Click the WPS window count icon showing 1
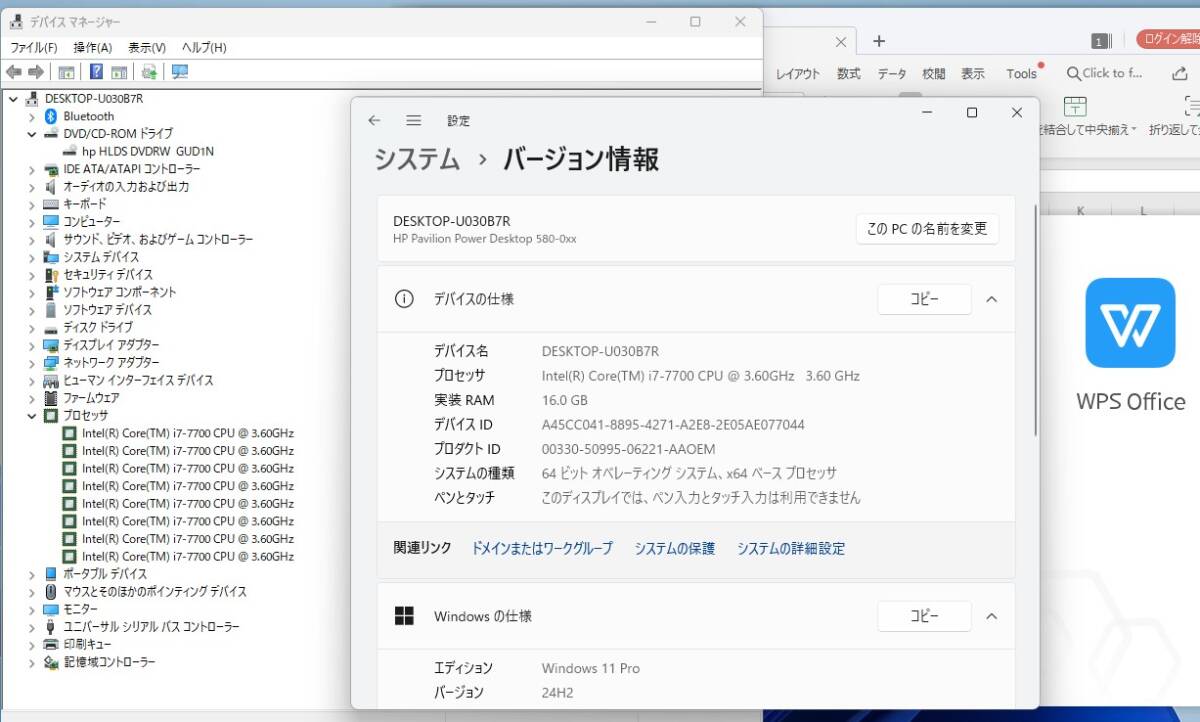 click(x=1101, y=41)
